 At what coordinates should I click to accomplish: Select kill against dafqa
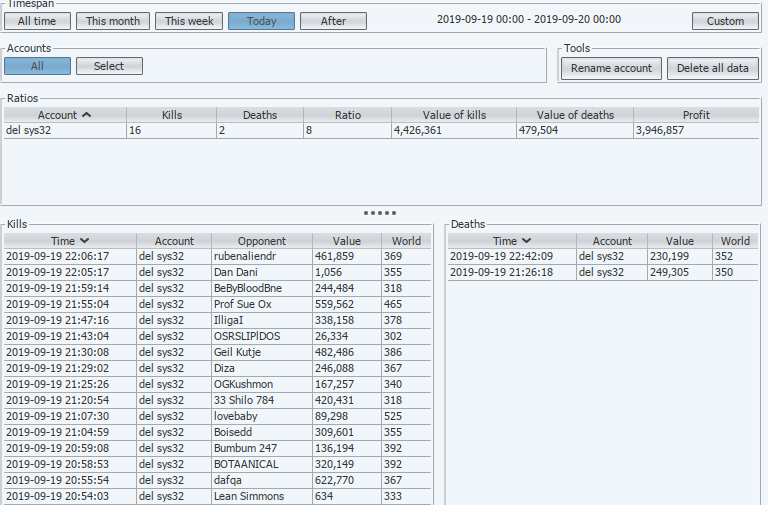[218, 481]
